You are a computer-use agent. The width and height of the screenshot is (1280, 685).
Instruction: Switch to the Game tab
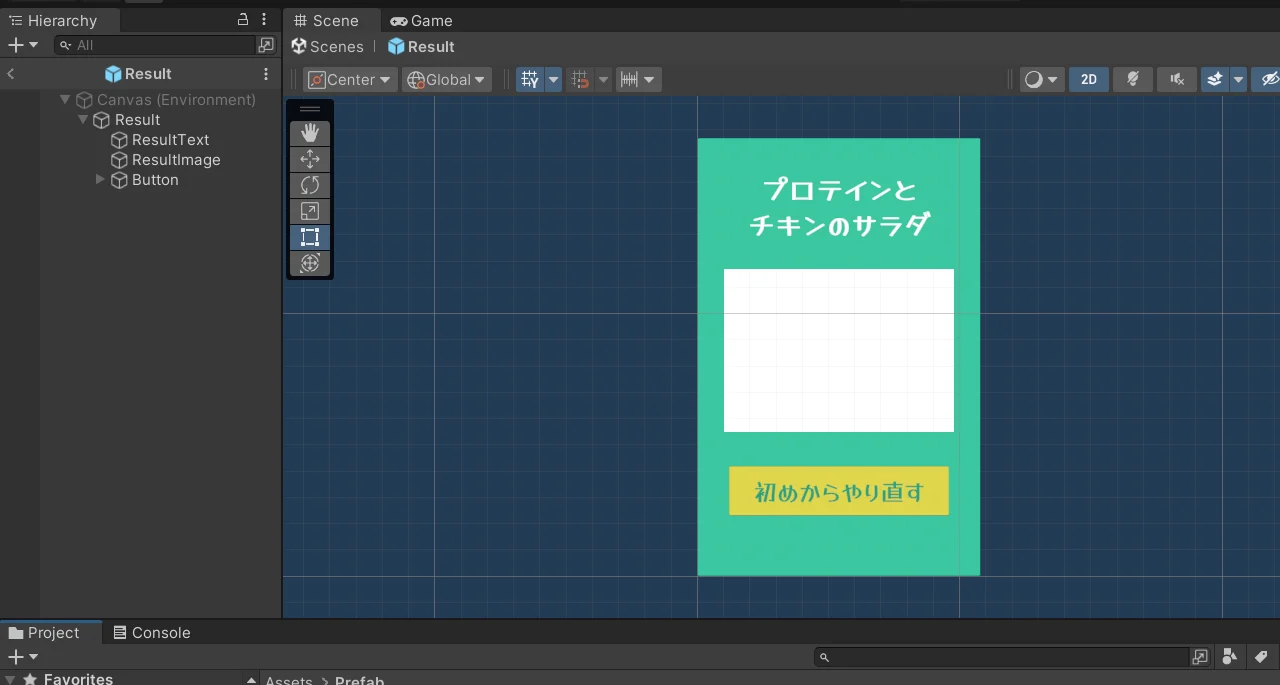[421, 20]
